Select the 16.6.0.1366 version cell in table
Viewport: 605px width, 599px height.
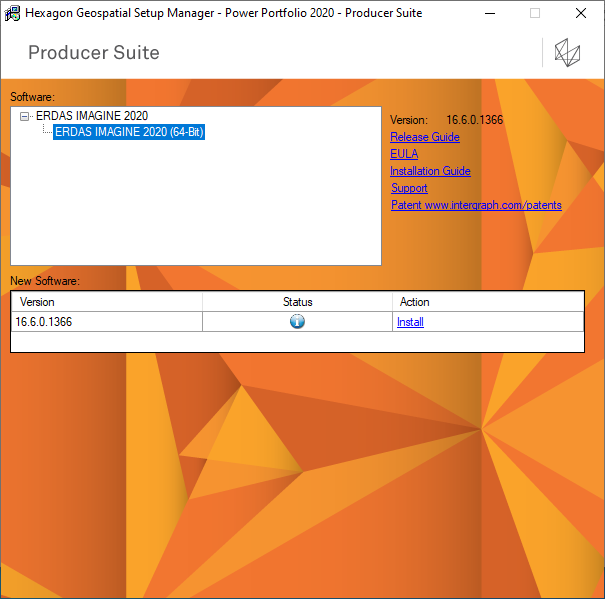click(x=107, y=322)
